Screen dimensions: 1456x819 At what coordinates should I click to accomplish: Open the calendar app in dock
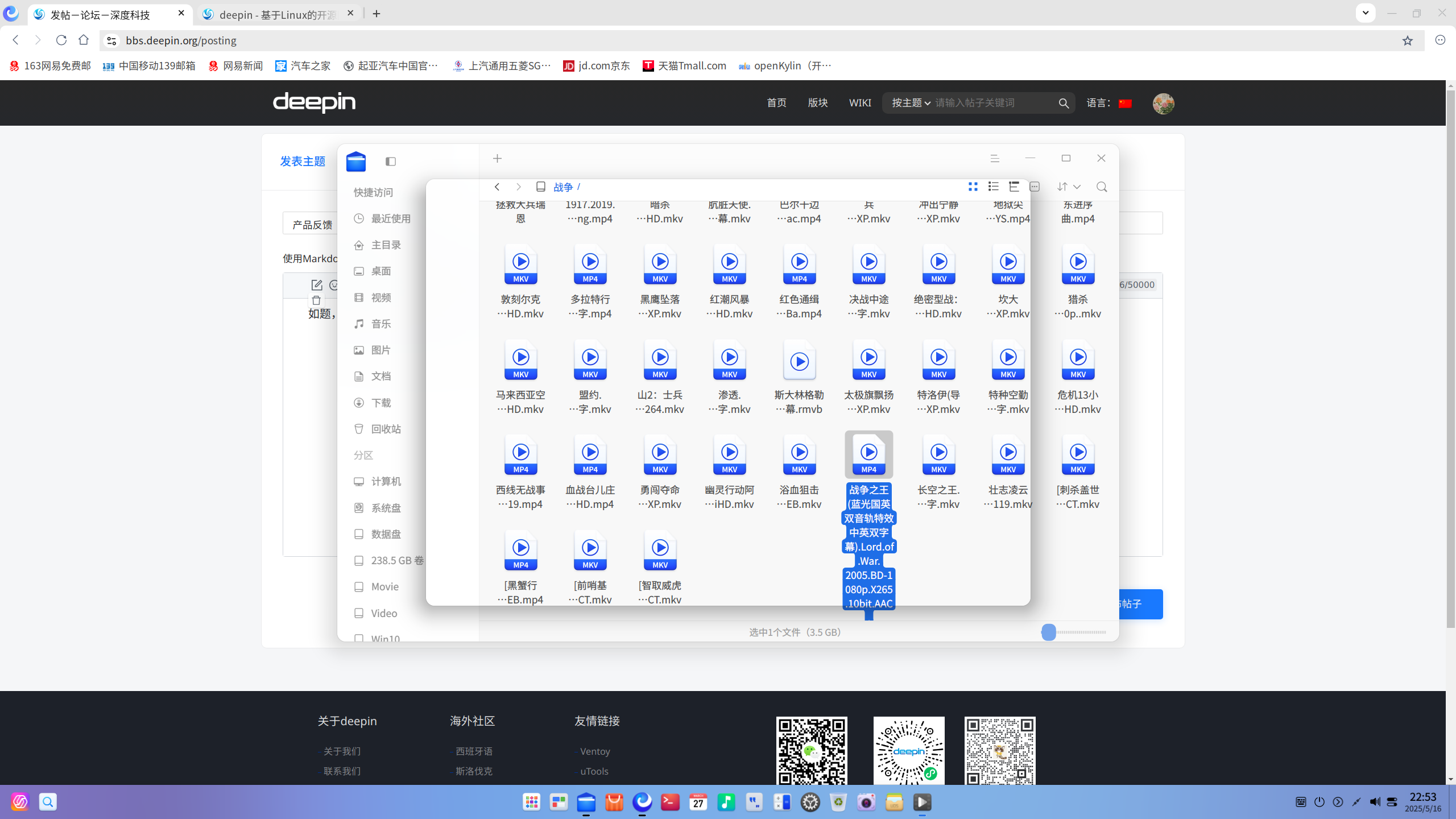698,802
